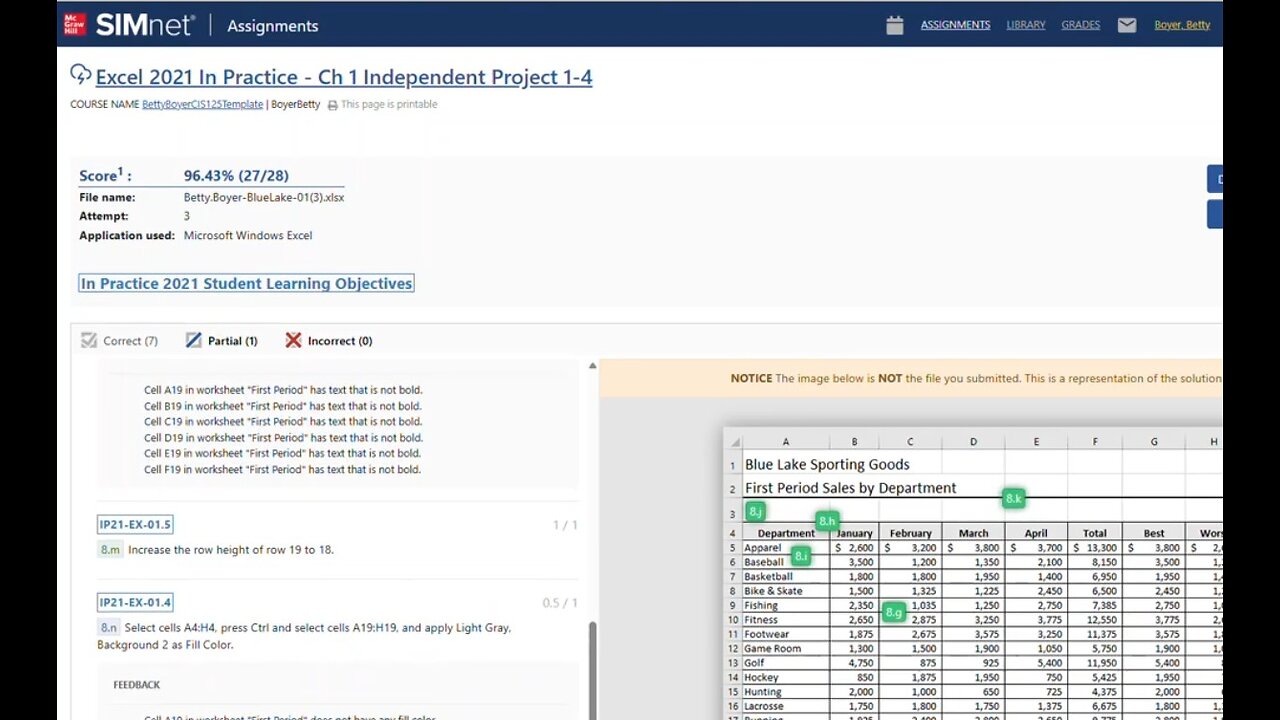The image size is (1280, 720).
Task: Click the March header cell
Action: pos(973,533)
